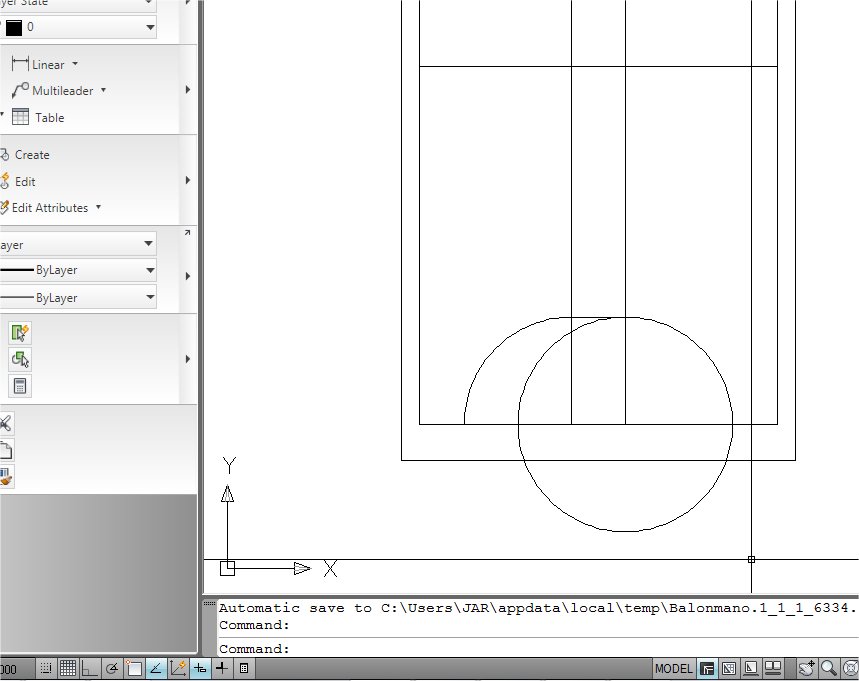Toggle Polar Tracking in status bar
The image size is (859, 681).
click(112, 668)
